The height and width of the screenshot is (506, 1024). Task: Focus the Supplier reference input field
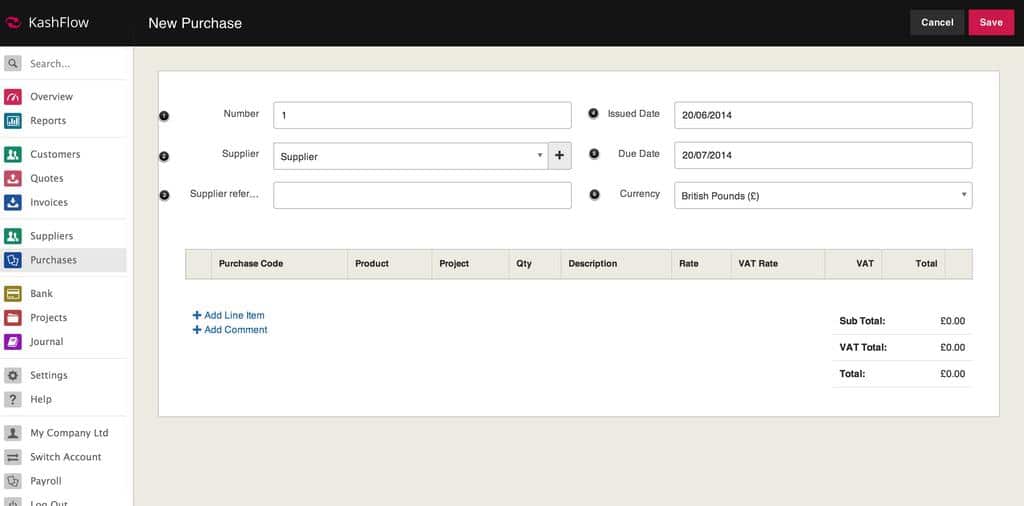(422, 195)
